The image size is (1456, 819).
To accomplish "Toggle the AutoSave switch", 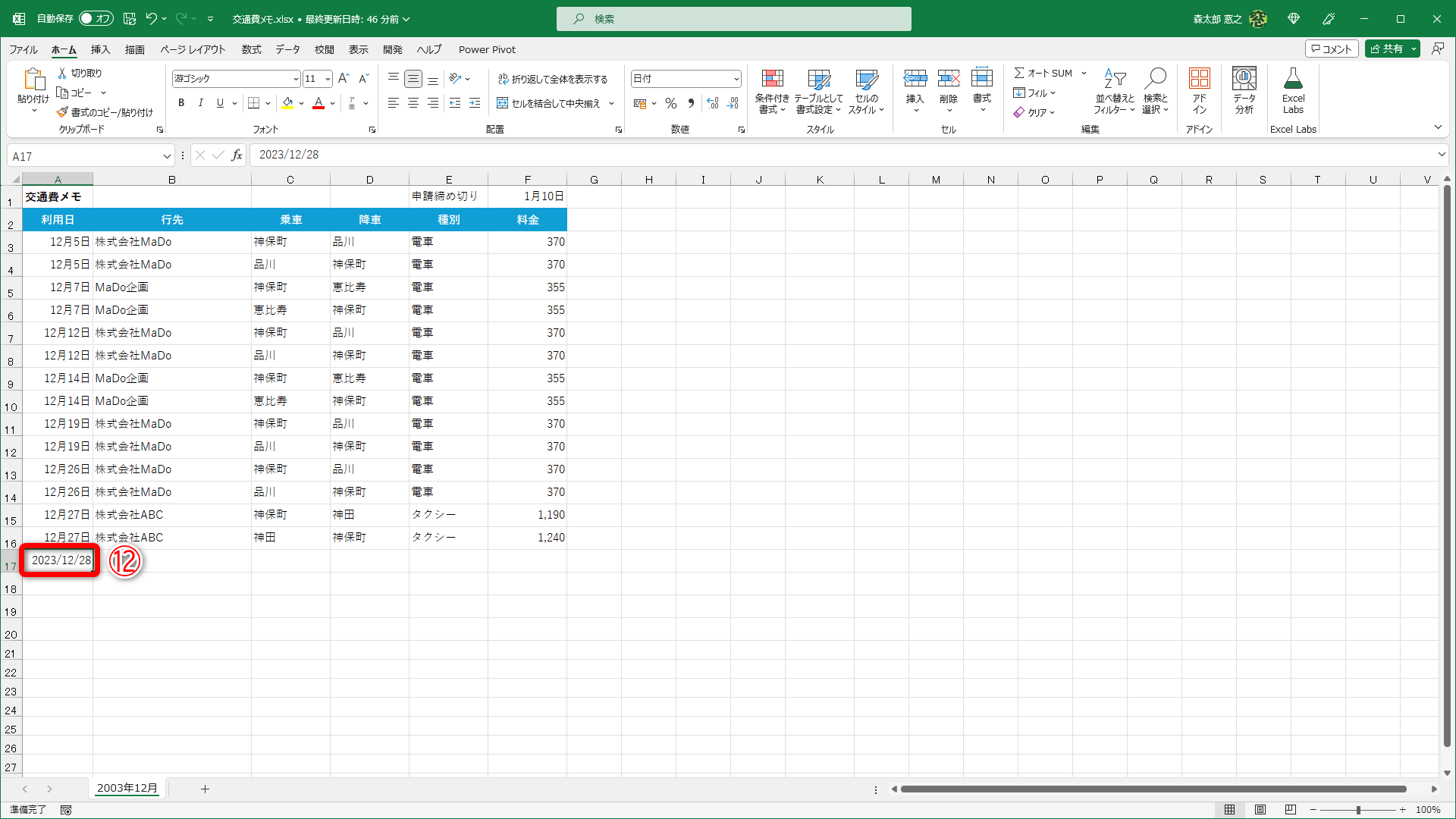I will pyautogui.click(x=96, y=18).
